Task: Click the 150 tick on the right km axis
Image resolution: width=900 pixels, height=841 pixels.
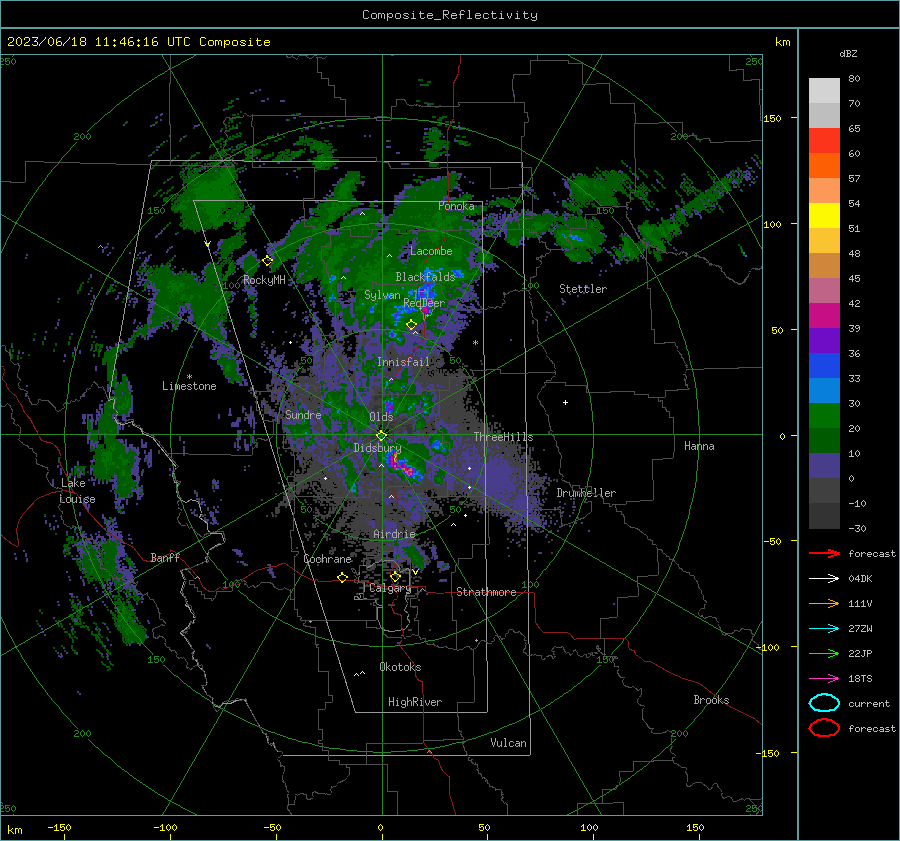Action: point(772,118)
